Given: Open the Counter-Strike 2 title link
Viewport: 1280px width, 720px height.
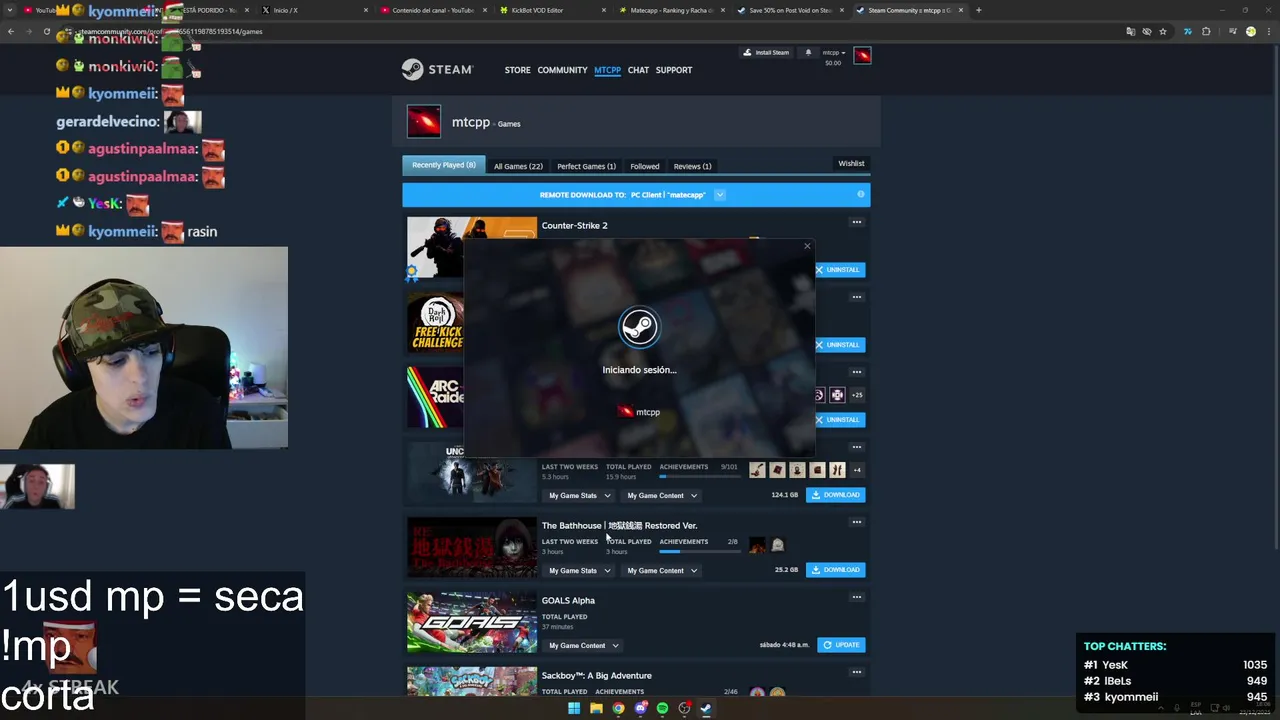Looking at the screenshot, I should point(574,225).
